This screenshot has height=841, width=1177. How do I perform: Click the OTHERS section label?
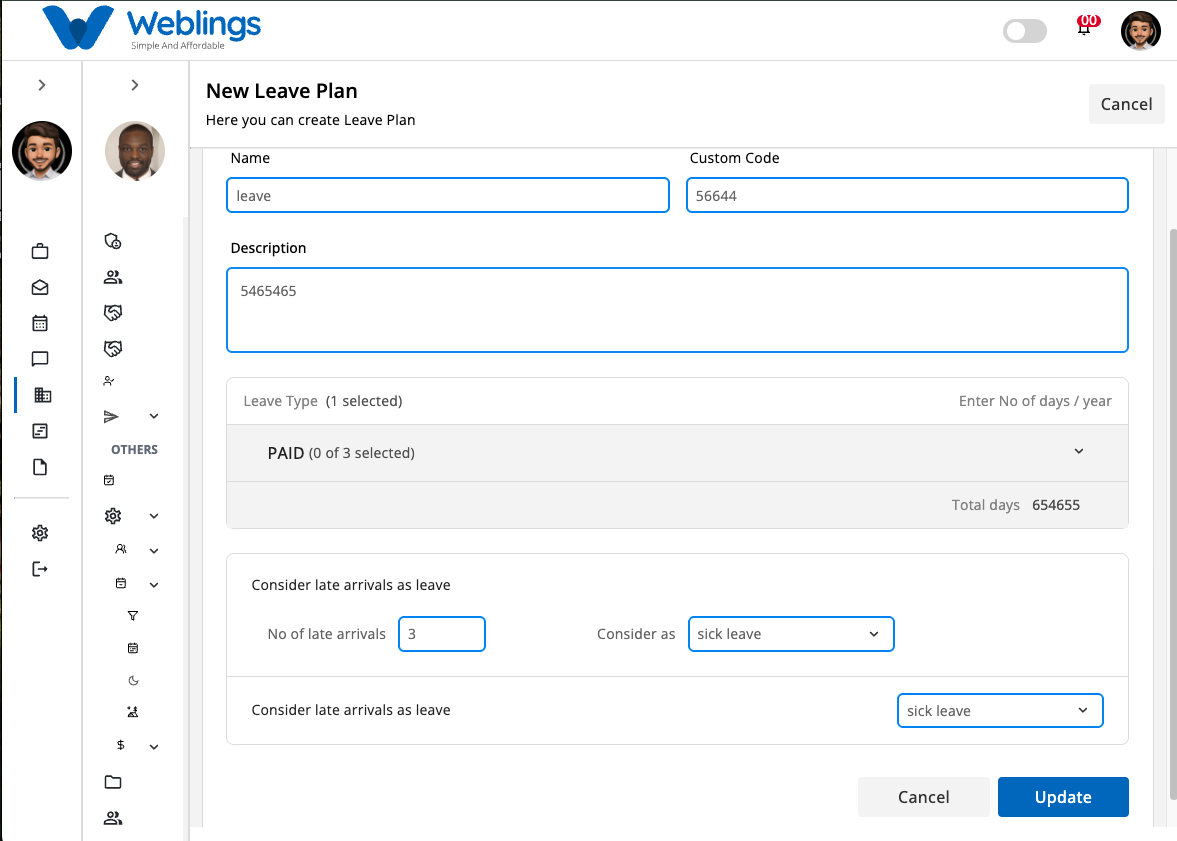tap(134, 450)
